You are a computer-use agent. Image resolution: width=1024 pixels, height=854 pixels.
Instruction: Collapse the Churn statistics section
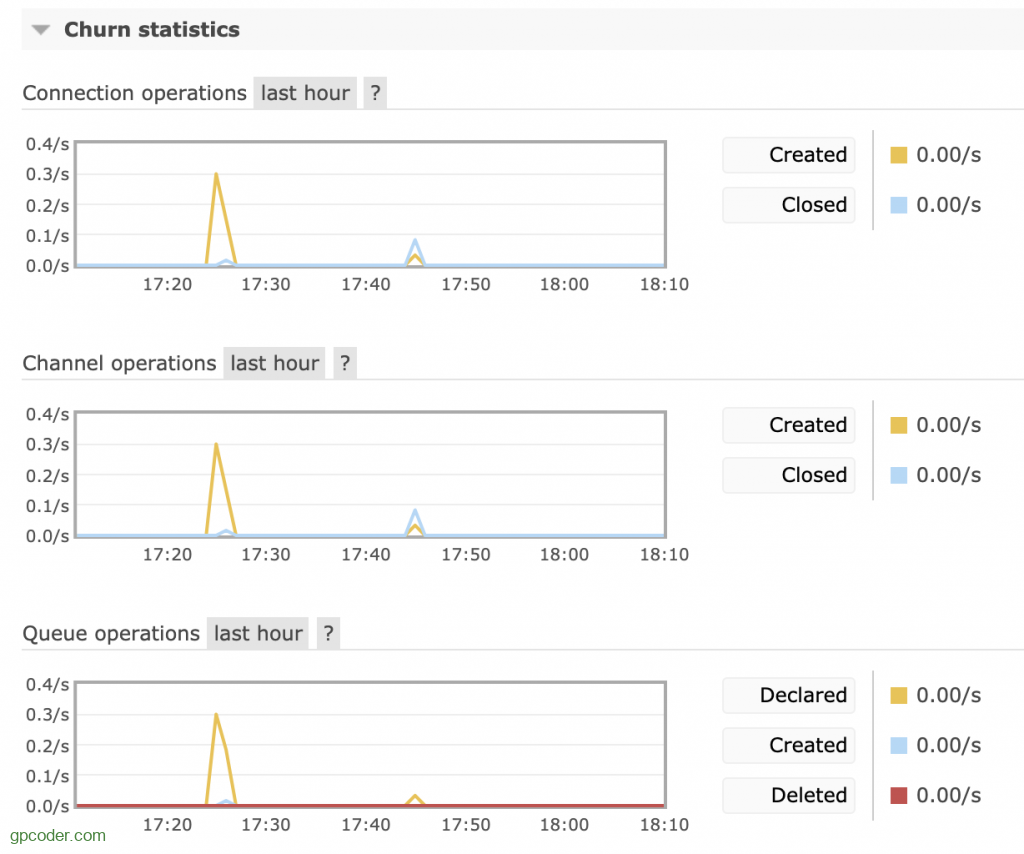tap(39, 29)
